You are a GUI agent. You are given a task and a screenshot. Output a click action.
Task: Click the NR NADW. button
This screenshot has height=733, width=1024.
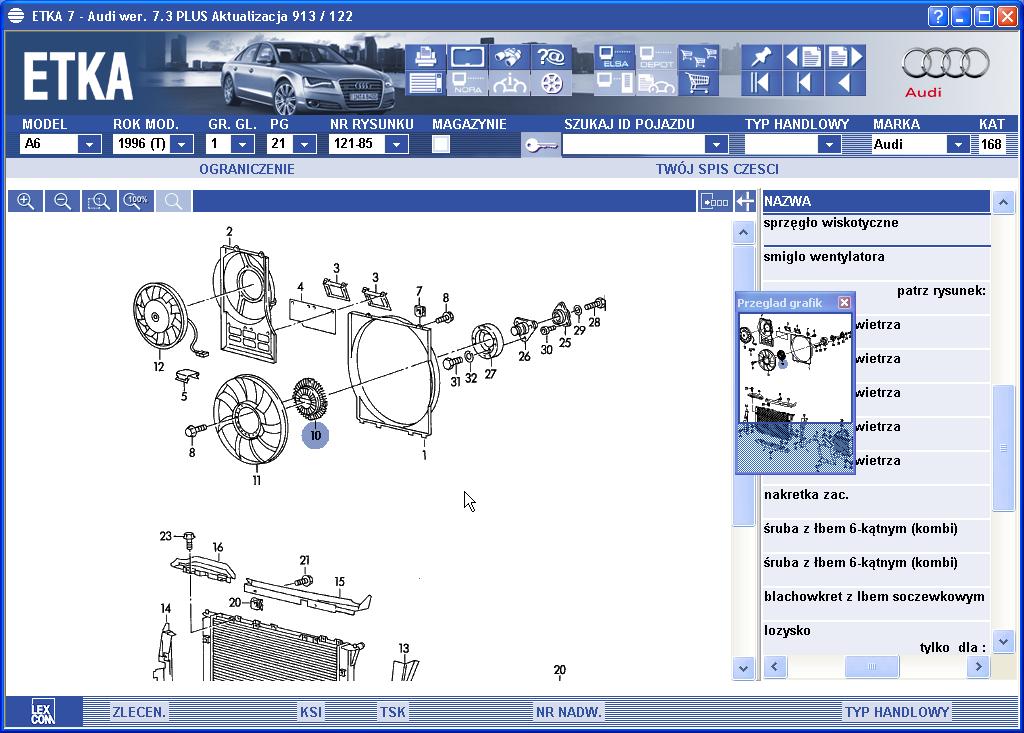tap(569, 712)
